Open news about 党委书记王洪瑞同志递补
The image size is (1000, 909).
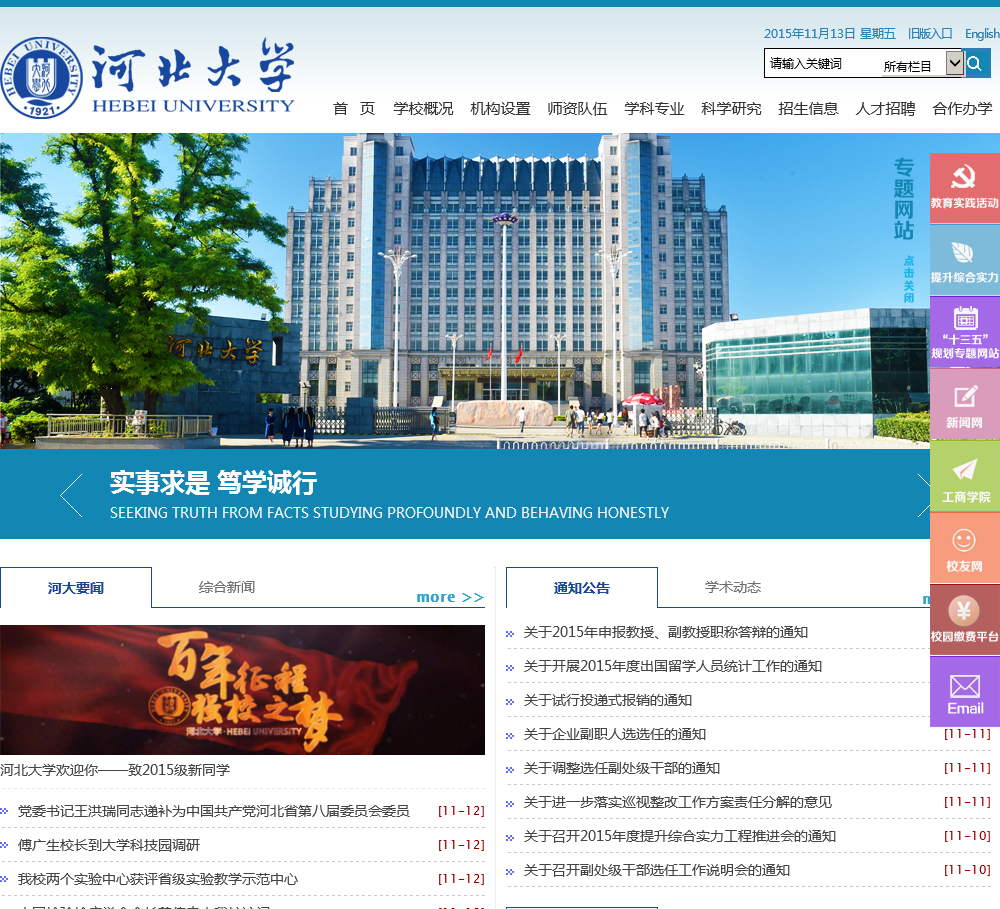click(214, 811)
